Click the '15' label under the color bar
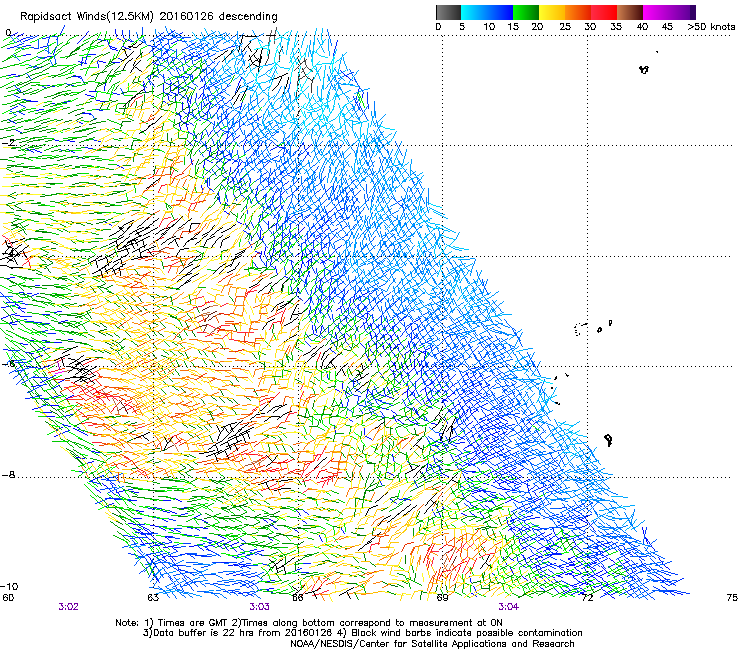 click(x=513, y=27)
